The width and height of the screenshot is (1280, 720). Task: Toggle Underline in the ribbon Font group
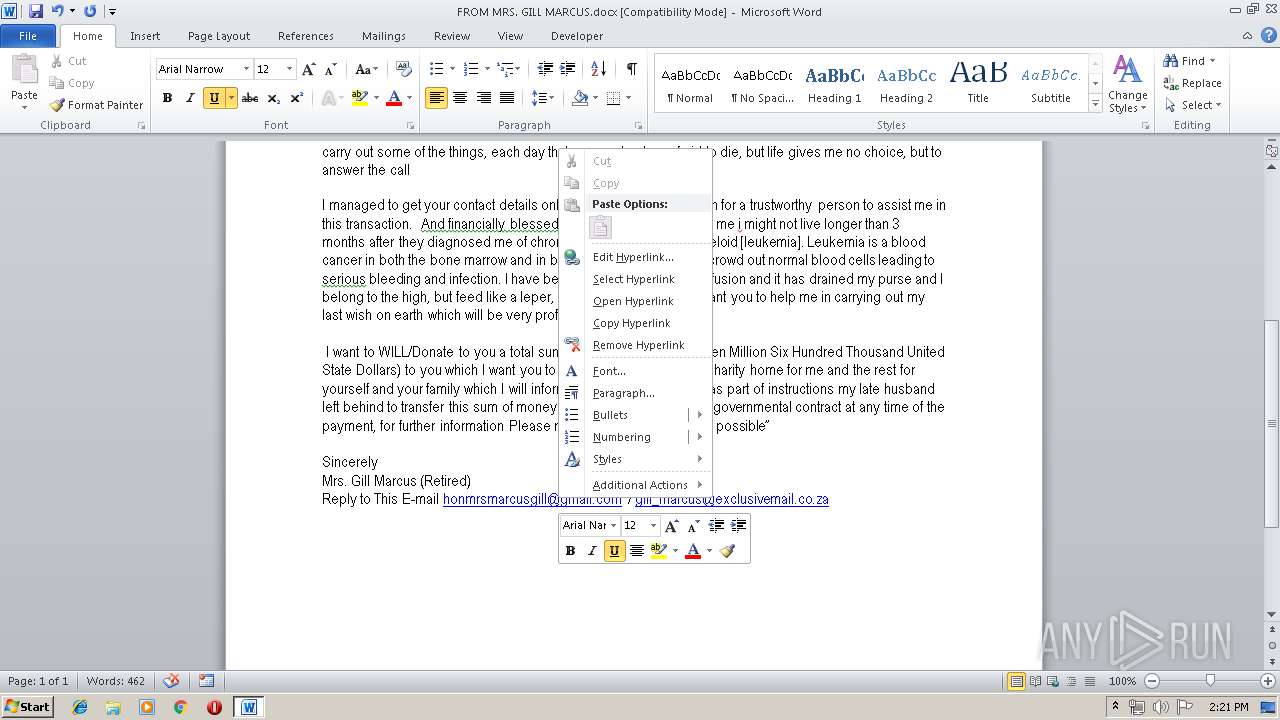tap(213, 98)
